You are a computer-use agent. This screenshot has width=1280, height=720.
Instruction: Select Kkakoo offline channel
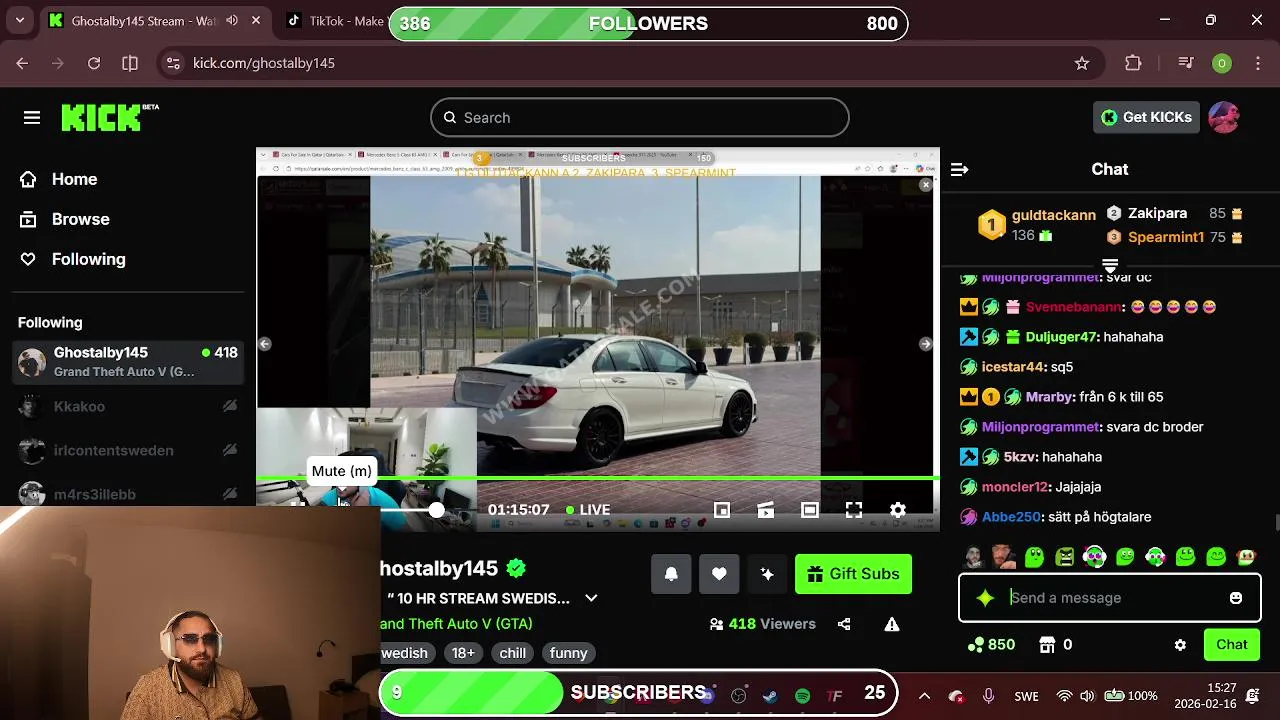tap(128, 406)
